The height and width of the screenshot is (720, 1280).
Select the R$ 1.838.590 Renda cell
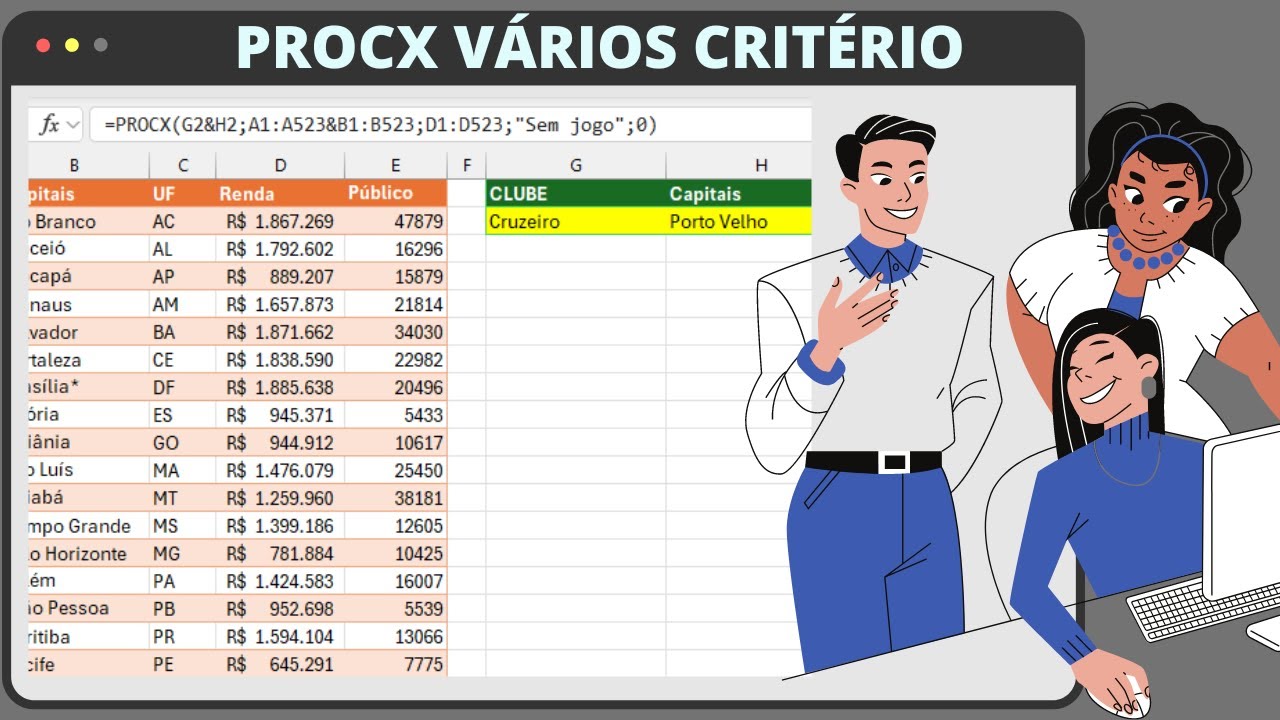[280, 359]
